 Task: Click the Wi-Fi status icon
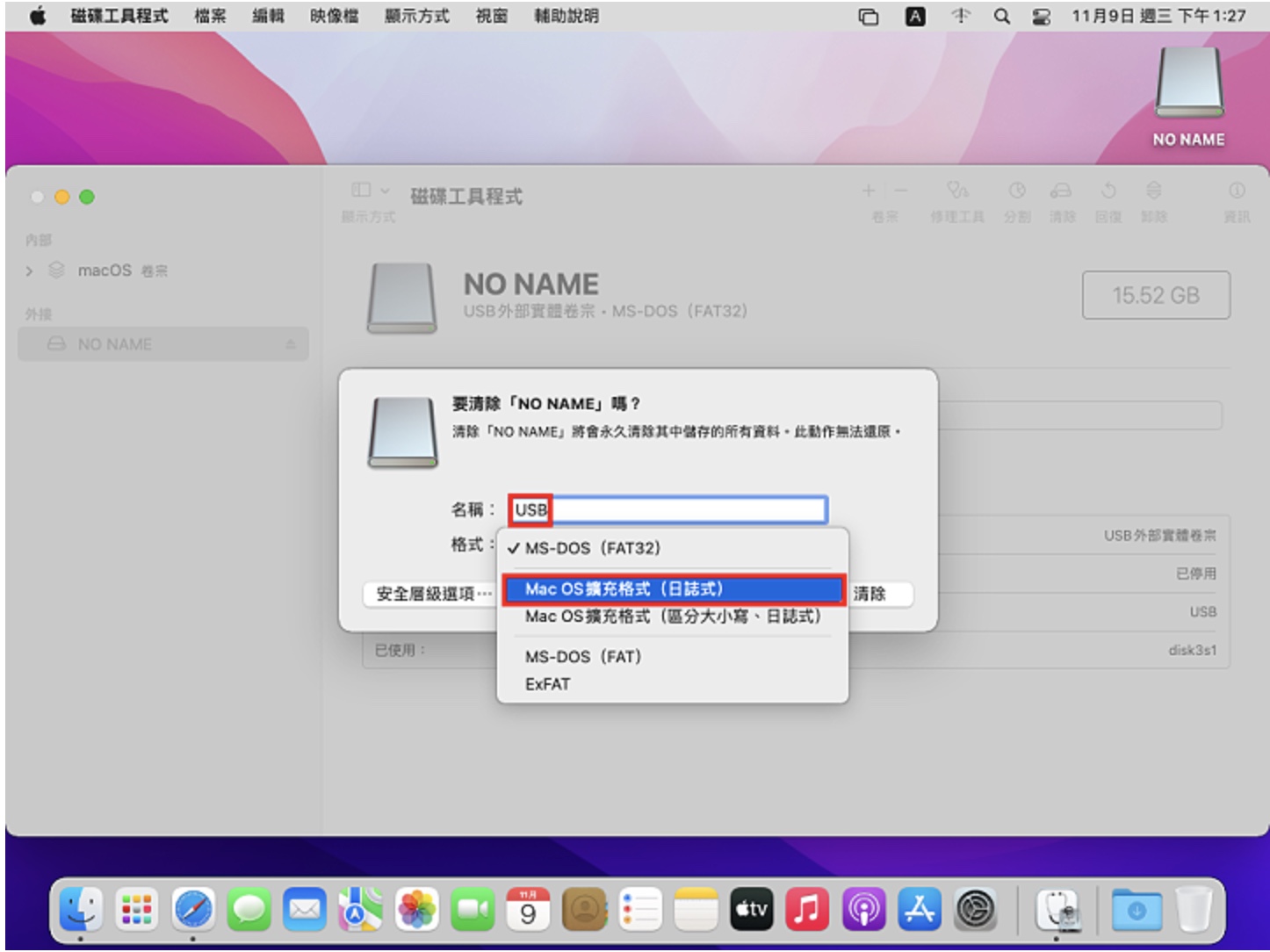tap(961, 16)
